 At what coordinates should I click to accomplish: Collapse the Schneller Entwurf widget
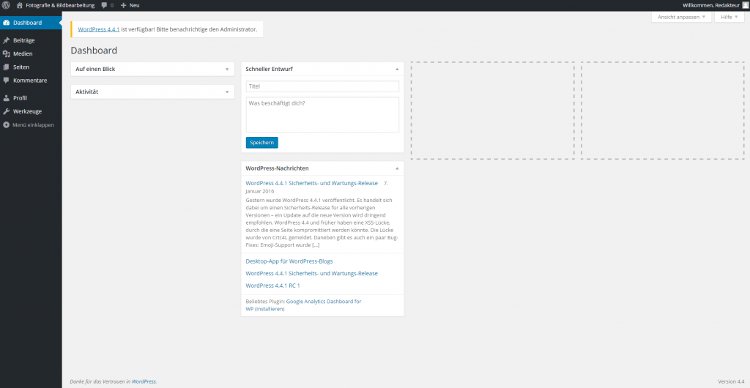pos(397,69)
